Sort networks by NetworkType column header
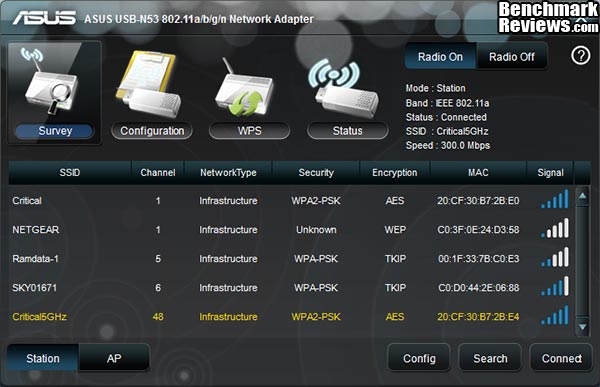Screen dimensions: 600x387 (x=228, y=173)
